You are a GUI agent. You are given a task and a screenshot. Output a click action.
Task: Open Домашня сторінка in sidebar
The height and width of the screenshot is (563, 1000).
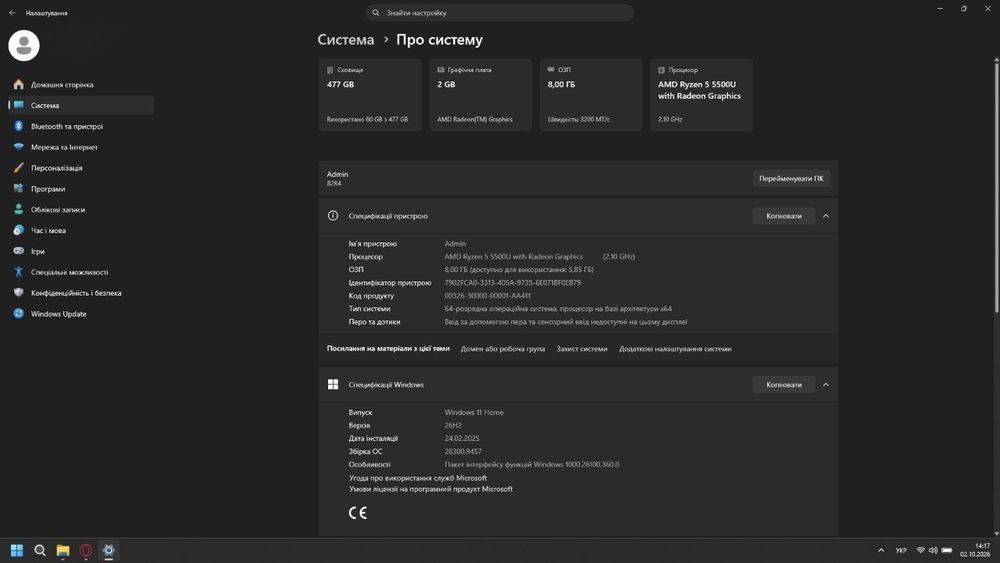pos(81,84)
